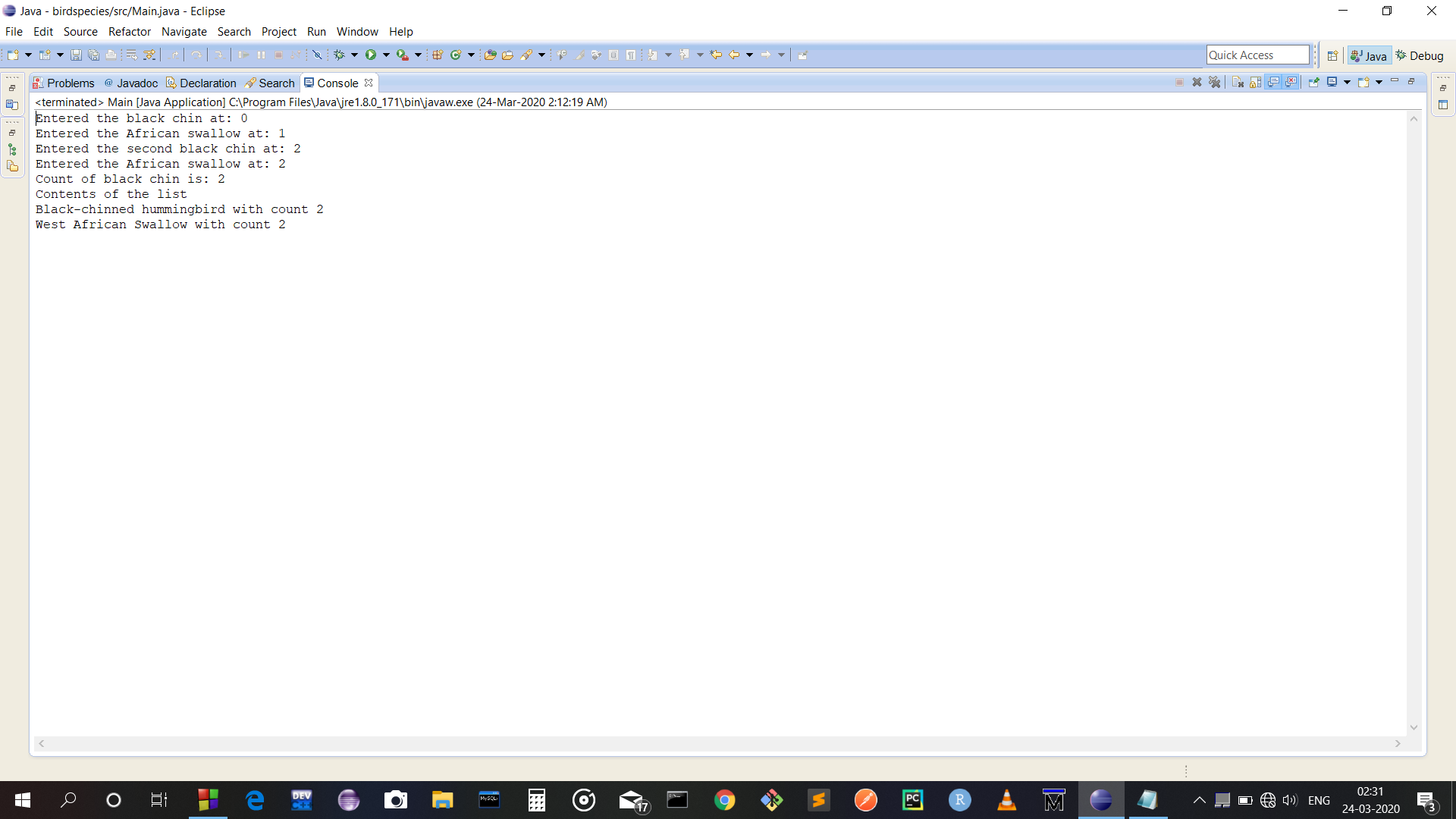Click the Open Perspective icon
Image resolution: width=1456 pixels, height=819 pixels.
coord(1332,55)
